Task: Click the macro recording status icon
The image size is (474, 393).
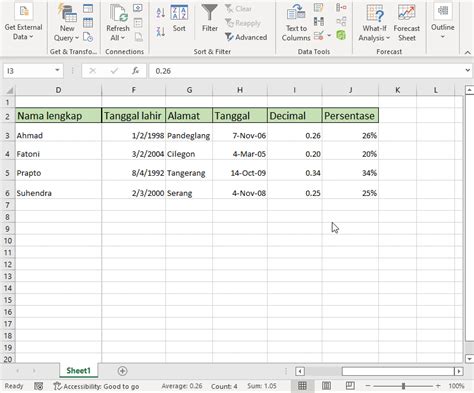Action: click(x=39, y=386)
